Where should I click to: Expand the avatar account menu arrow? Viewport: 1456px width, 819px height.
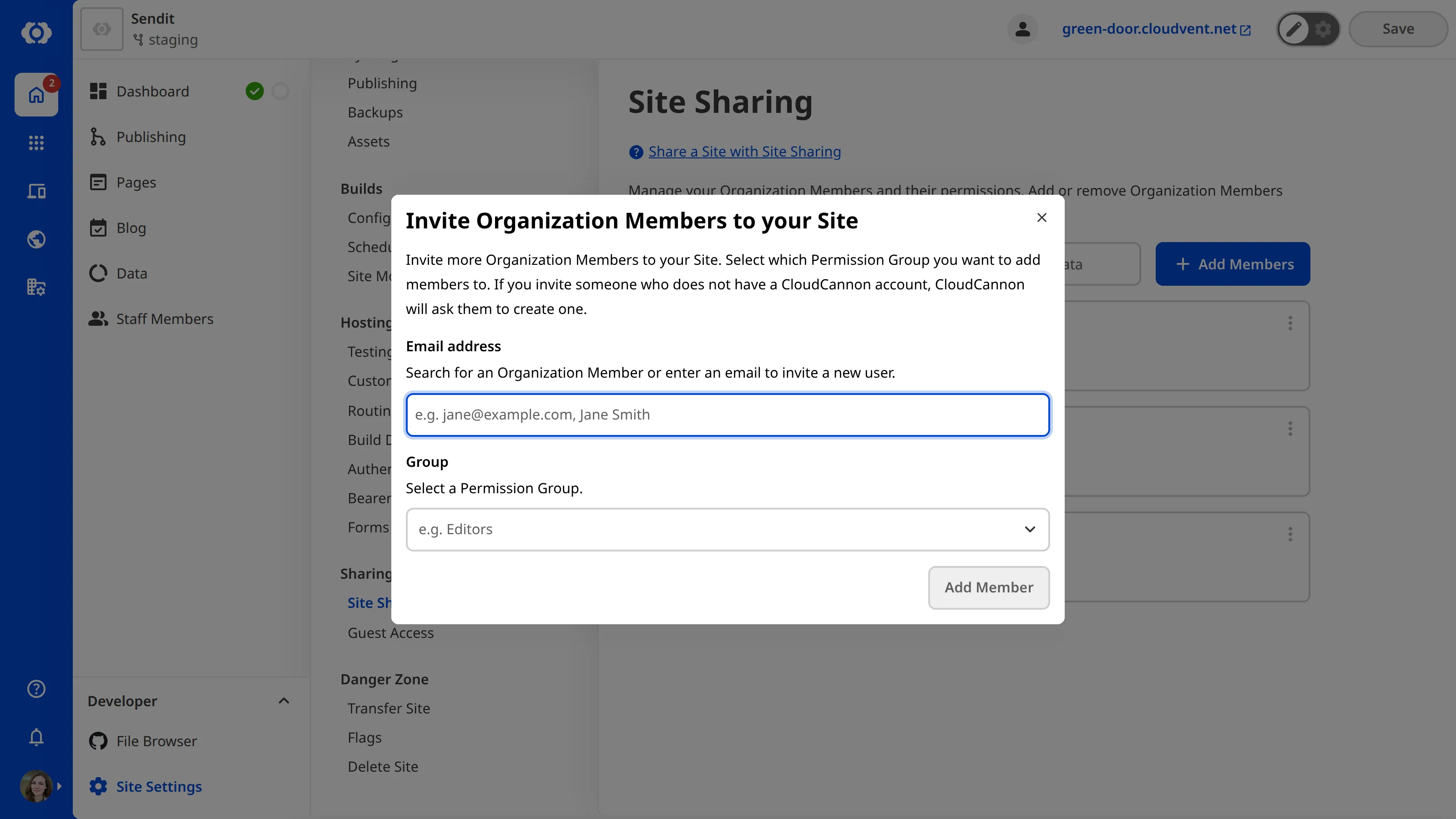pos(59,786)
